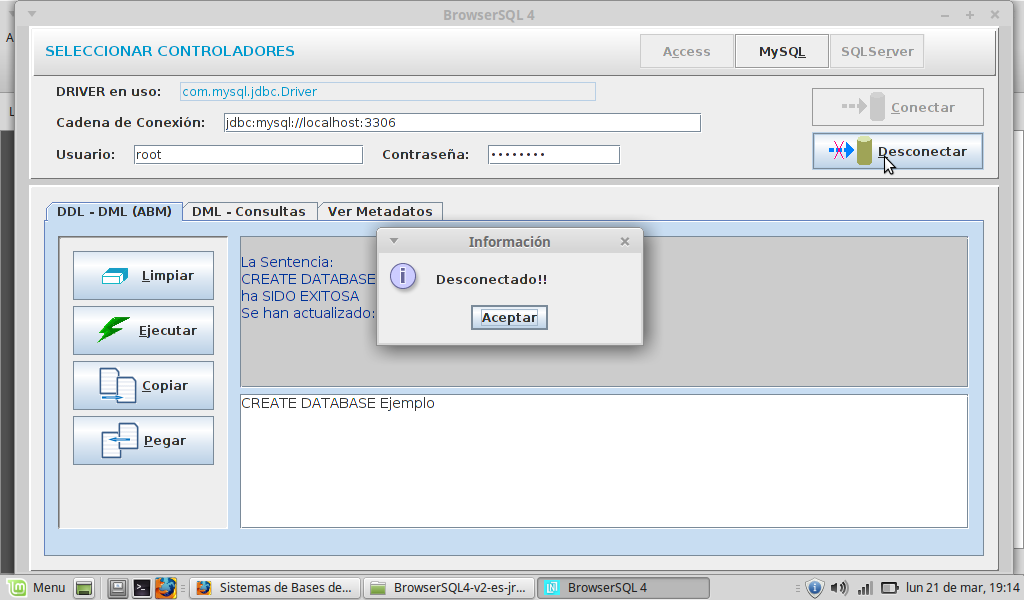The width and height of the screenshot is (1024, 600).
Task: Open the Ver Metadatos tab
Action: pyautogui.click(x=380, y=211)
